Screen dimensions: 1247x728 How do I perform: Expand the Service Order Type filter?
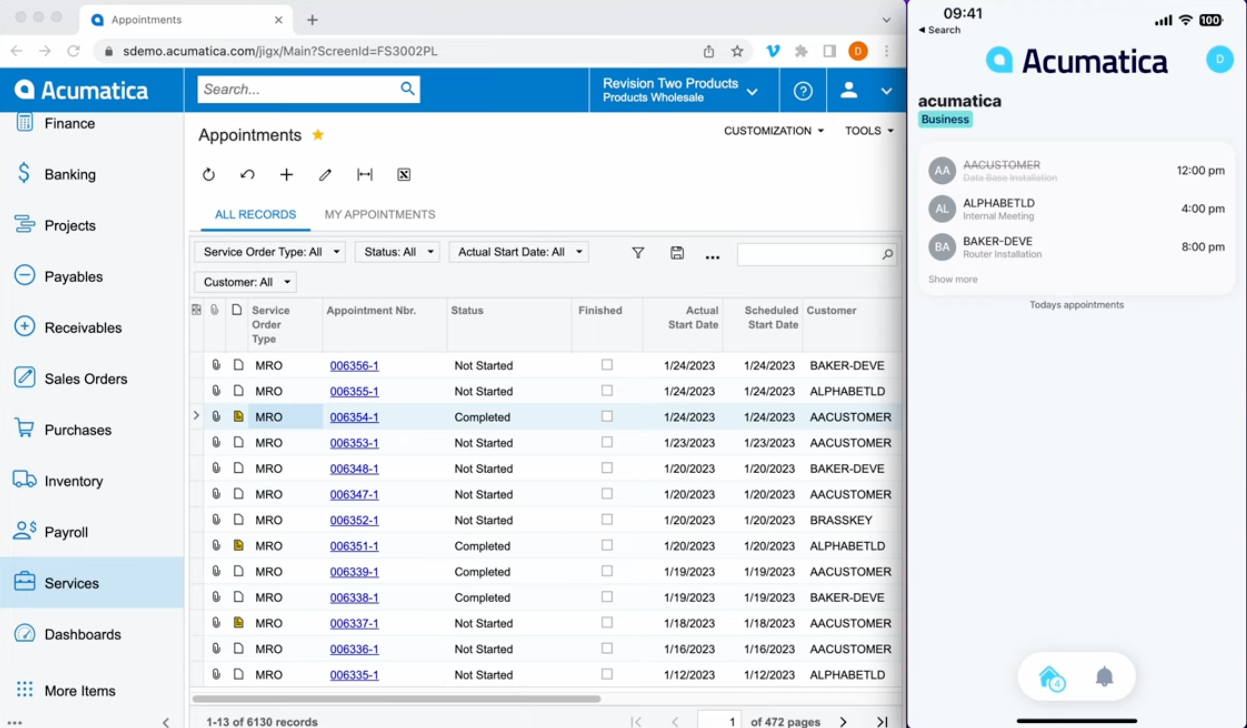tap(270, 252)
